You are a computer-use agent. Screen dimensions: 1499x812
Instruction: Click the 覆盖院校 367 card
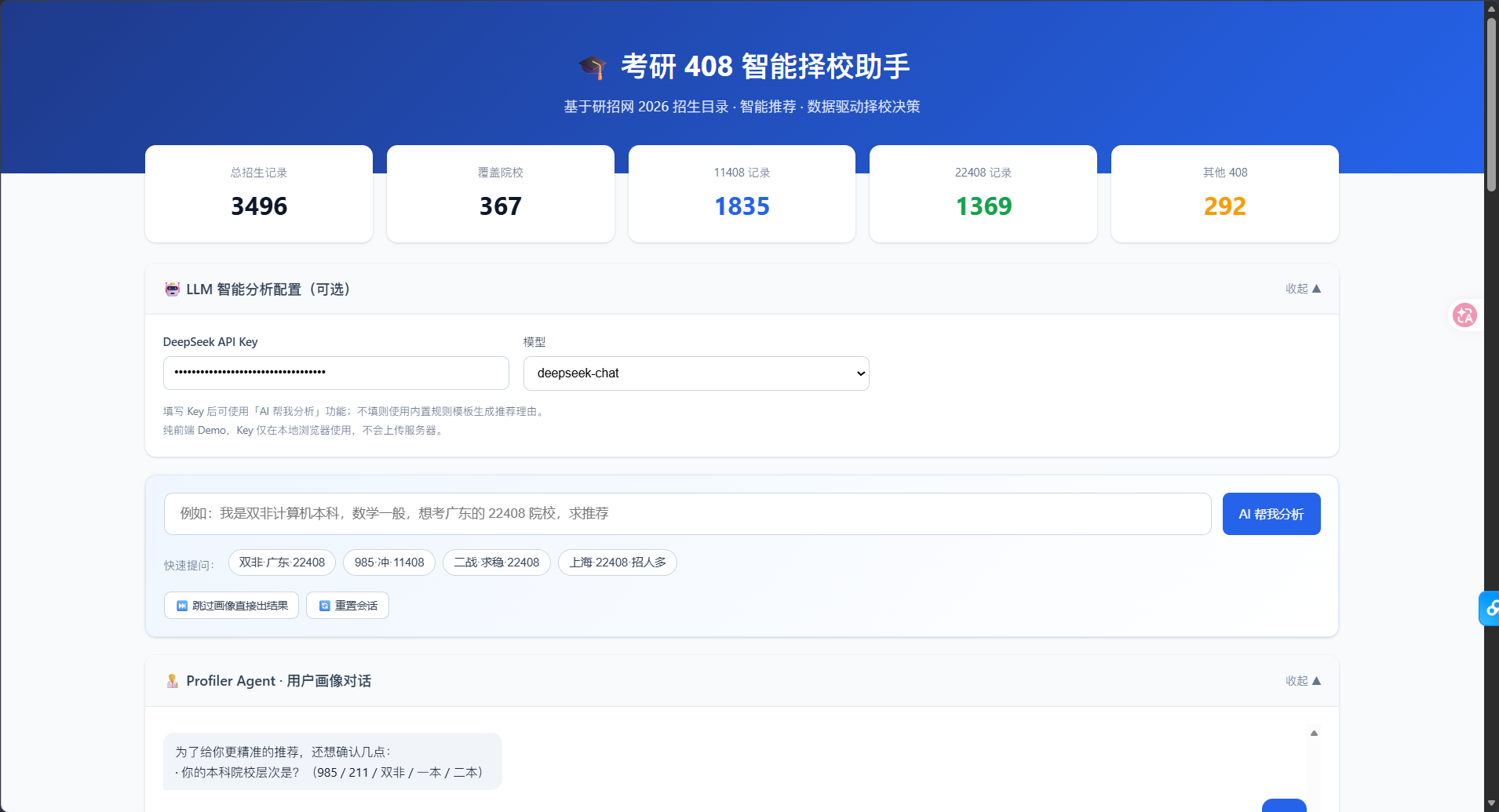click(x=501, y=194)
